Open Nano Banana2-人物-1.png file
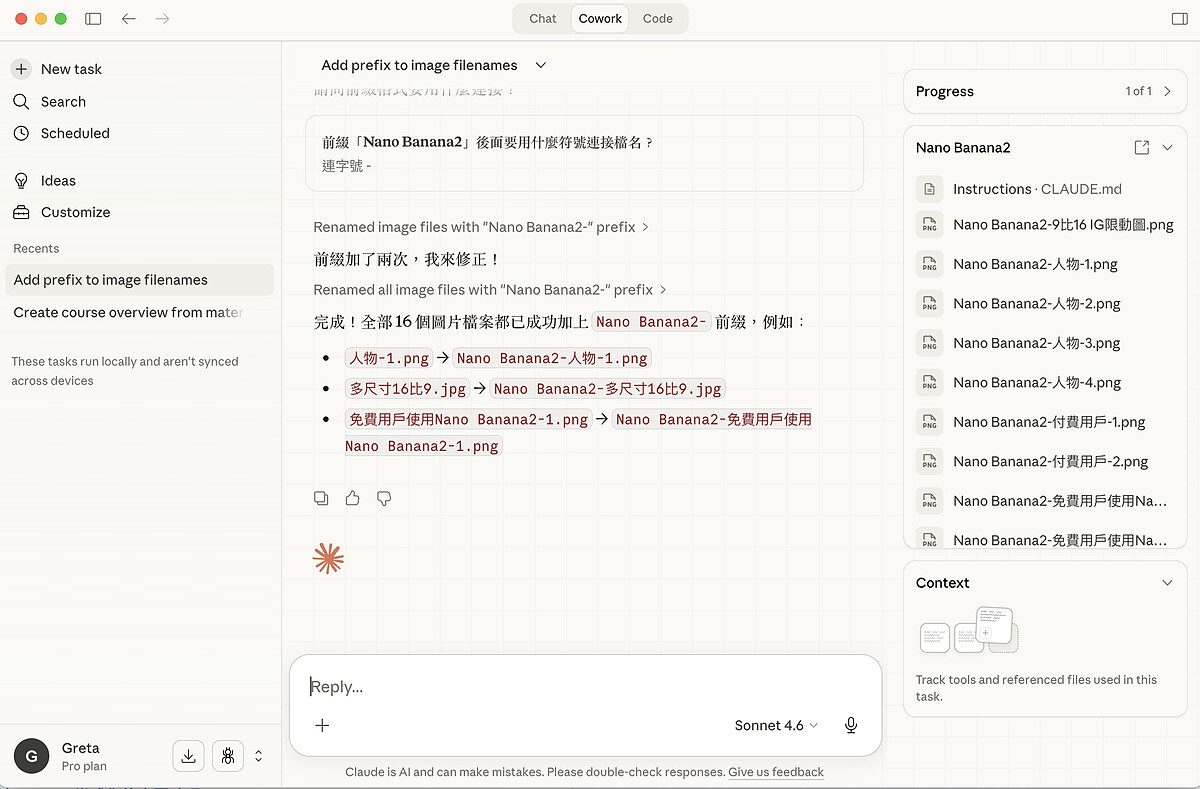This screenshot has width=1200, height=789. pos(1035,264)
